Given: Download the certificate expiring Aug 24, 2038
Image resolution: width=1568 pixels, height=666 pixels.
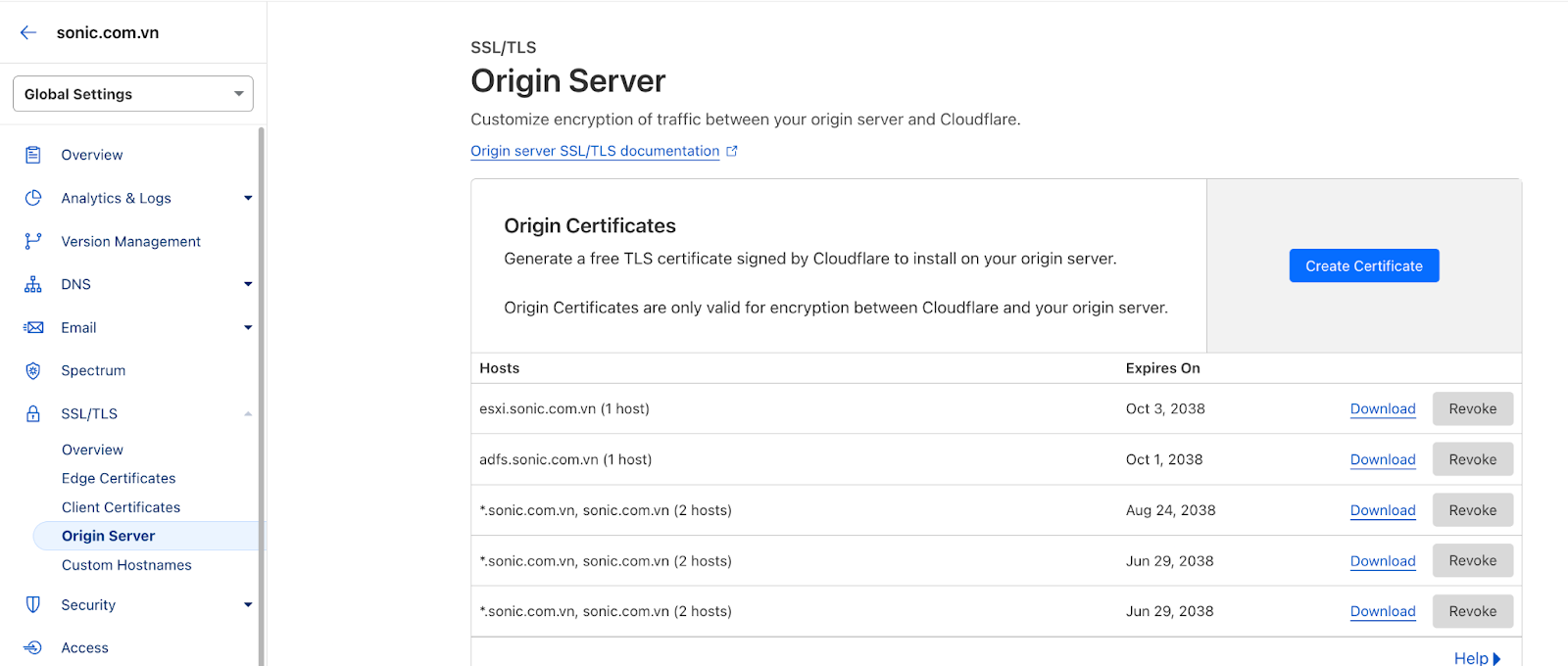Looking at the screenshot, I should coord(1383,510).
